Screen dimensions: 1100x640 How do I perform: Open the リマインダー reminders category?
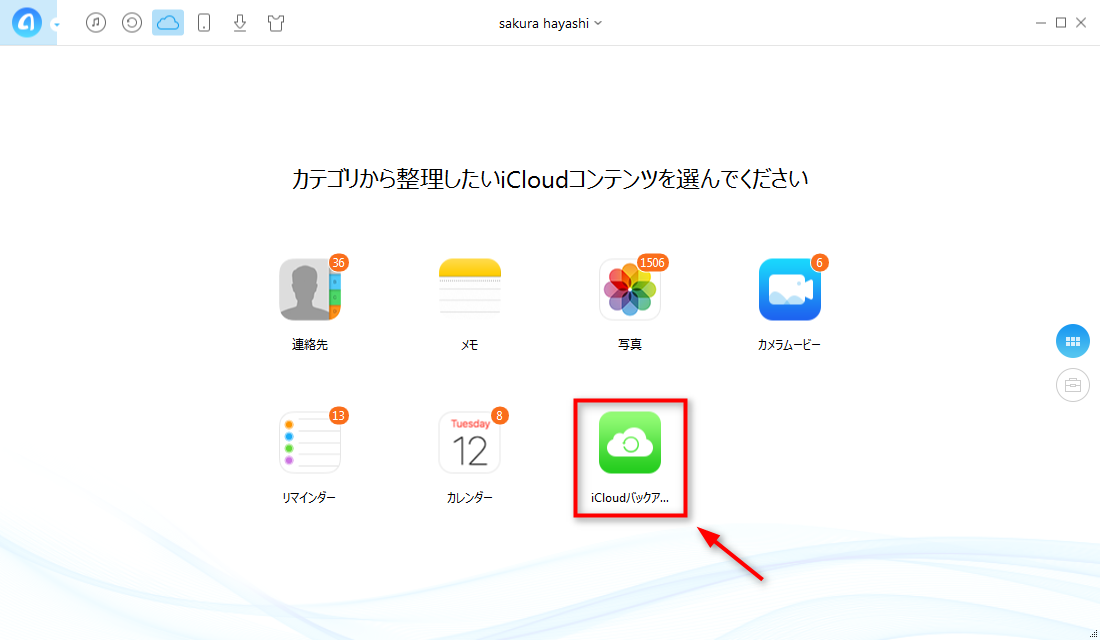coord(310,442)
